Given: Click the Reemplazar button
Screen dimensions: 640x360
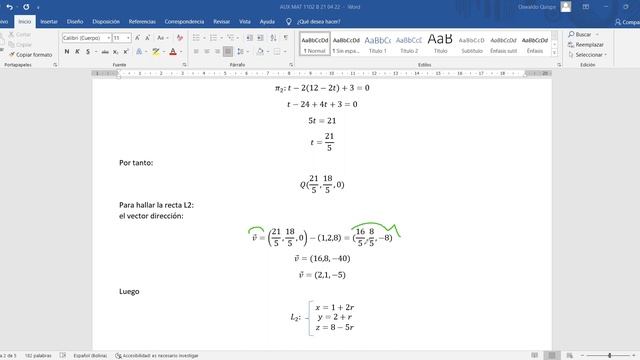Looking at the screenshot, I should (x=586, y=44).
